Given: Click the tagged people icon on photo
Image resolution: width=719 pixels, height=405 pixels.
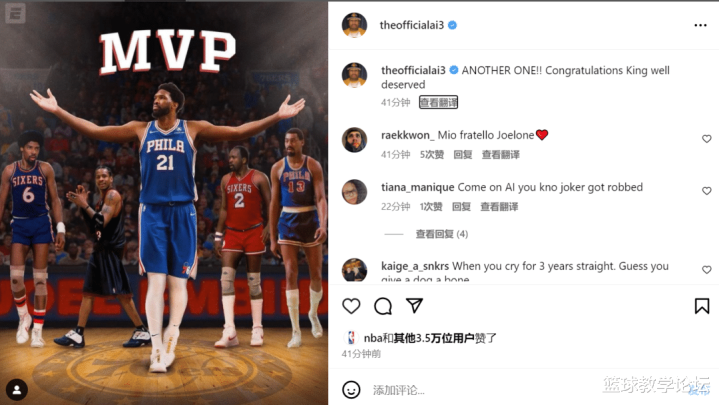Looking at the screenshot, I should pos(17,390).
